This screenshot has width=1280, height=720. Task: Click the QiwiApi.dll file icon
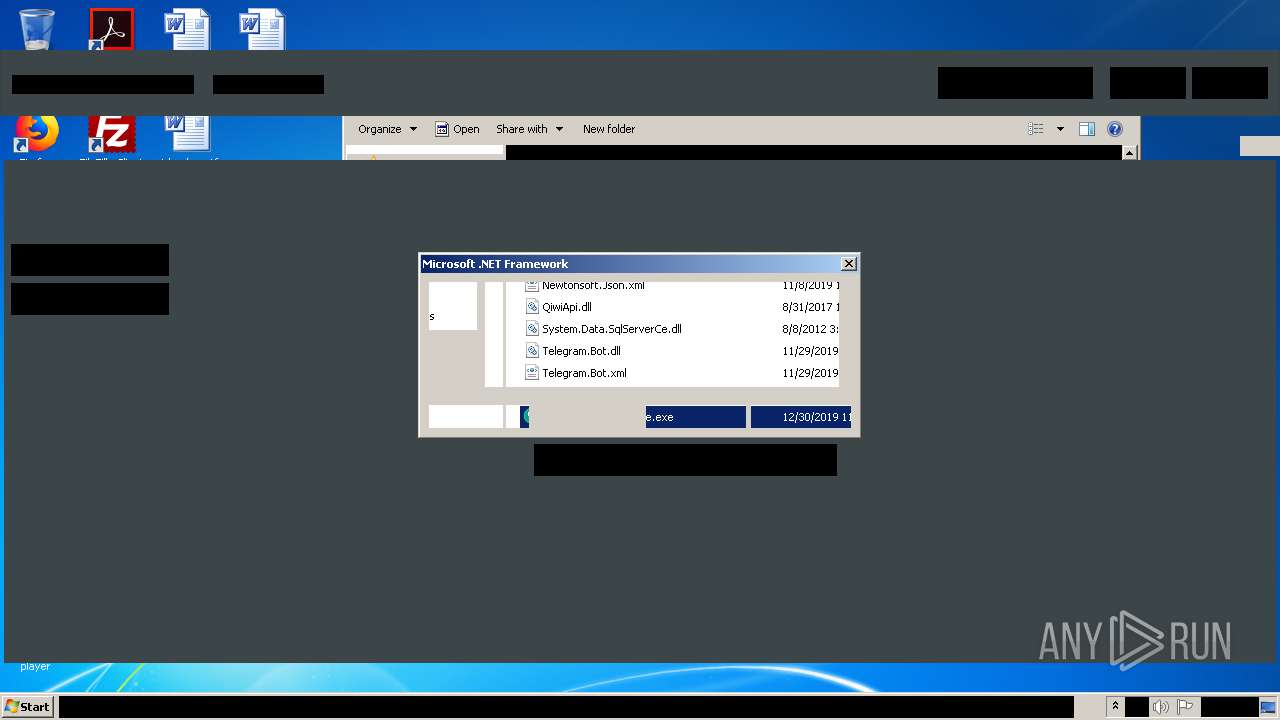click(533, 307)
